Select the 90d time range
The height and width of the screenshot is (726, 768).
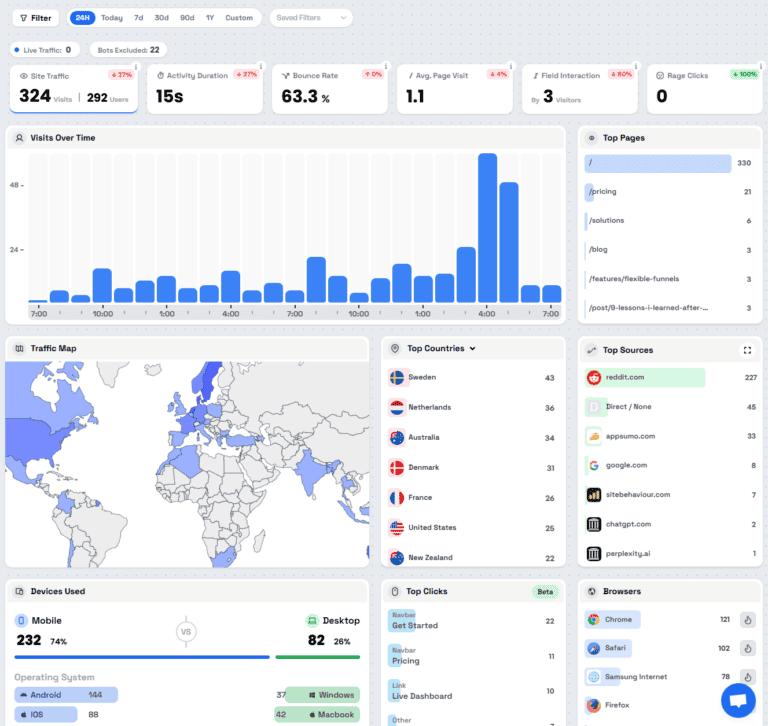click(x=187, y=18)
